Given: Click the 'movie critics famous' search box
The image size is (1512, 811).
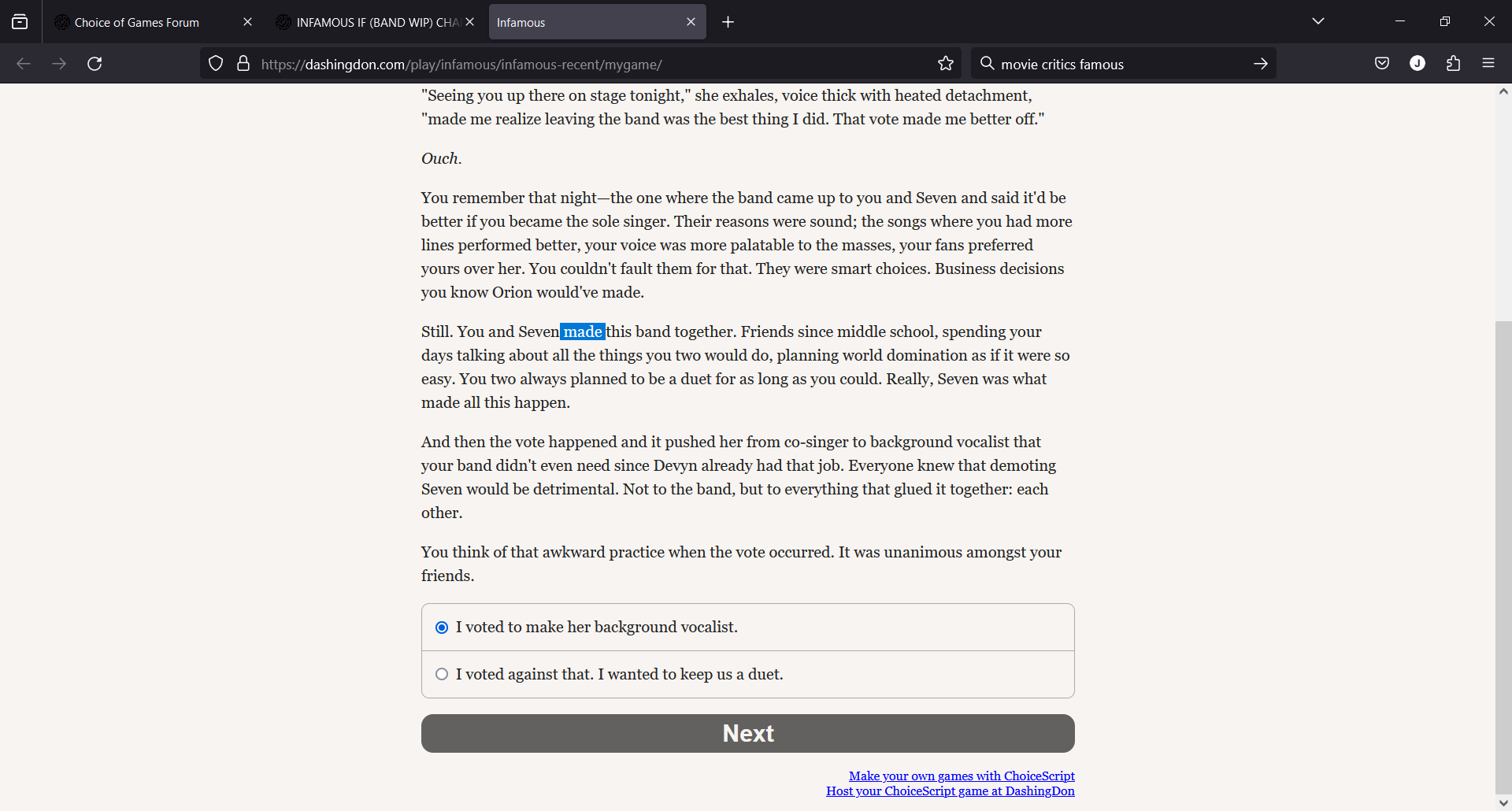Looking at the screenshot, I should pyautogui.click(x=1122, y=64).
